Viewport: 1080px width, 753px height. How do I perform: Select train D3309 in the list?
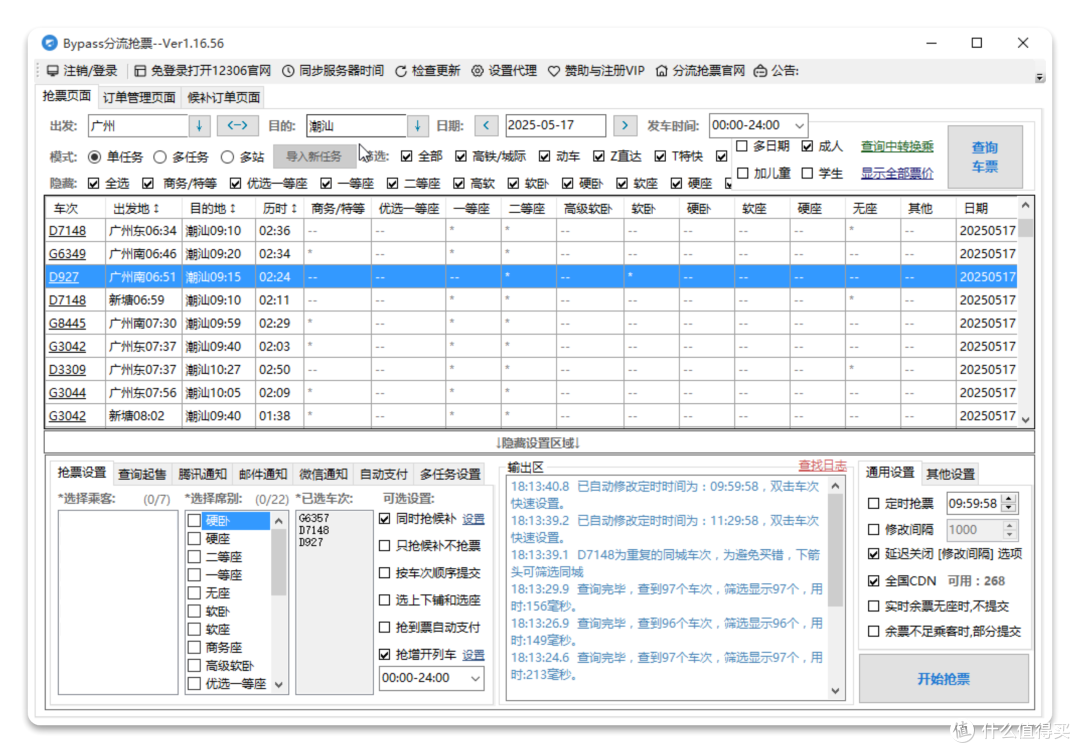tap(67, 369)
